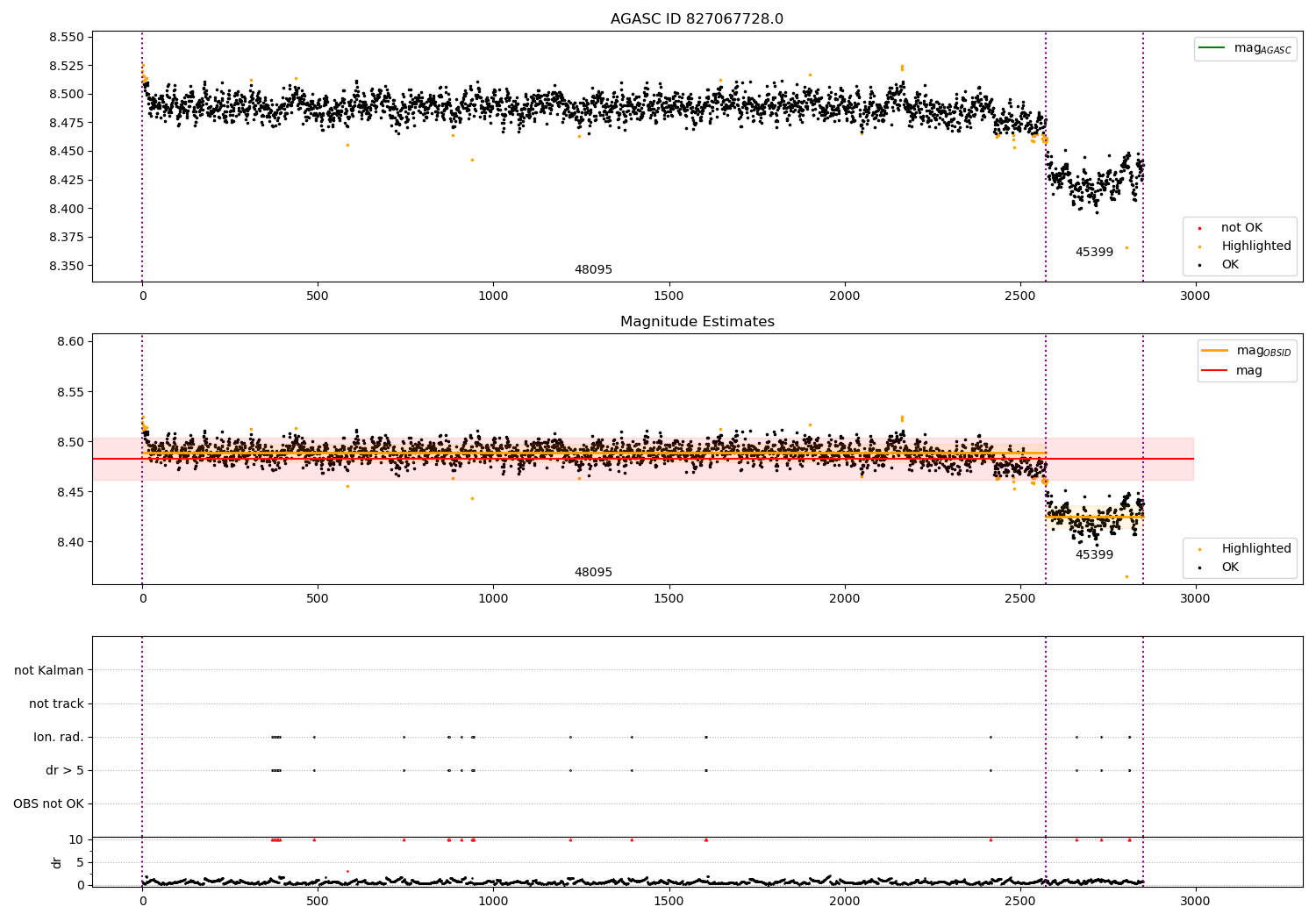Screen dimensions: 1316x921
Task: Click x-axis tick '2500' under the Magnitude Estimates plot
Action: coord(1019,599)
